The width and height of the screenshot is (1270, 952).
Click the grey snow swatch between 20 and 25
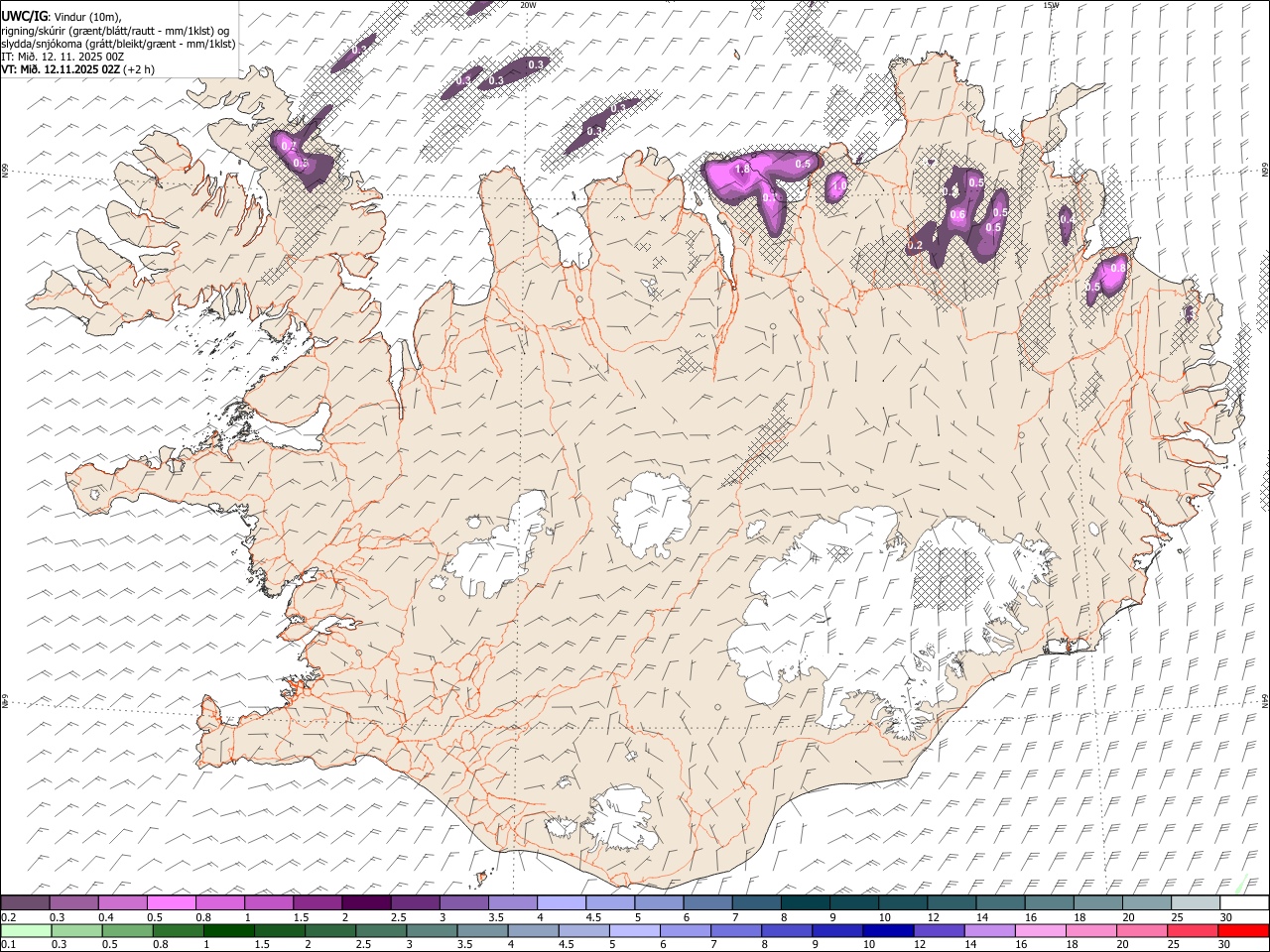pyautogui.click(x=1145, y=902)
